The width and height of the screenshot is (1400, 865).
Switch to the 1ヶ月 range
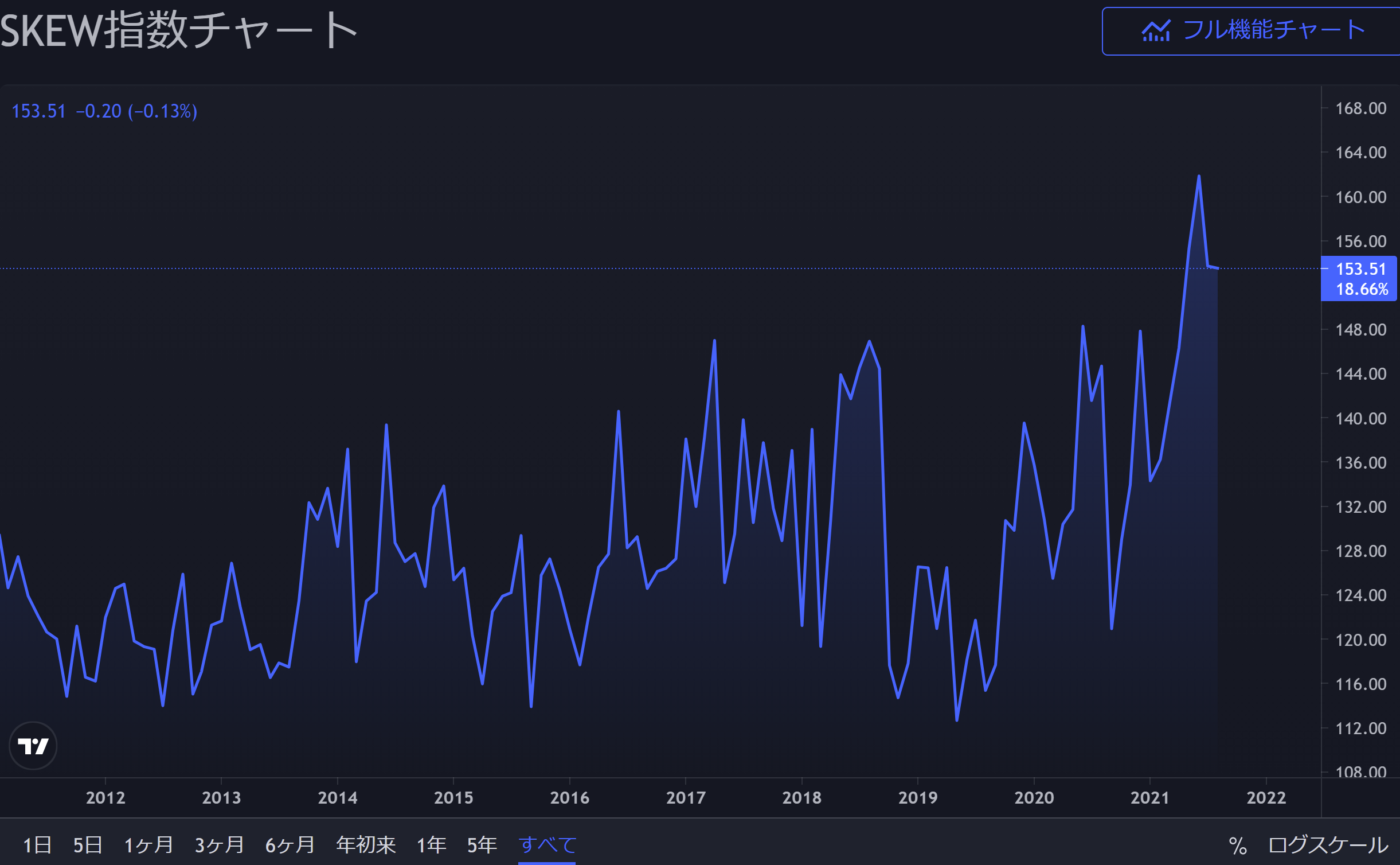[148, 845]
